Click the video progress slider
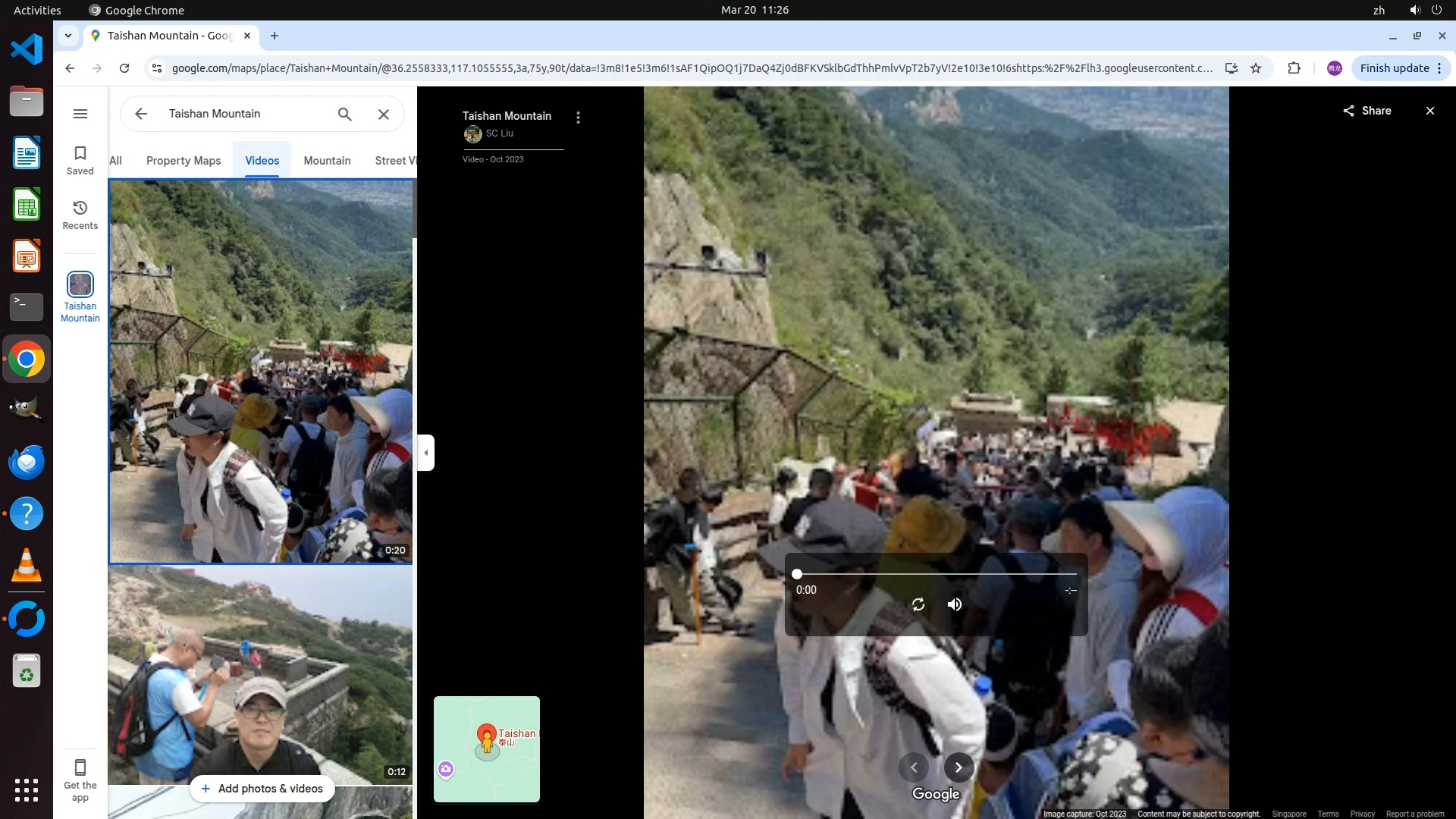1456x819 pixels. [936, 574]
